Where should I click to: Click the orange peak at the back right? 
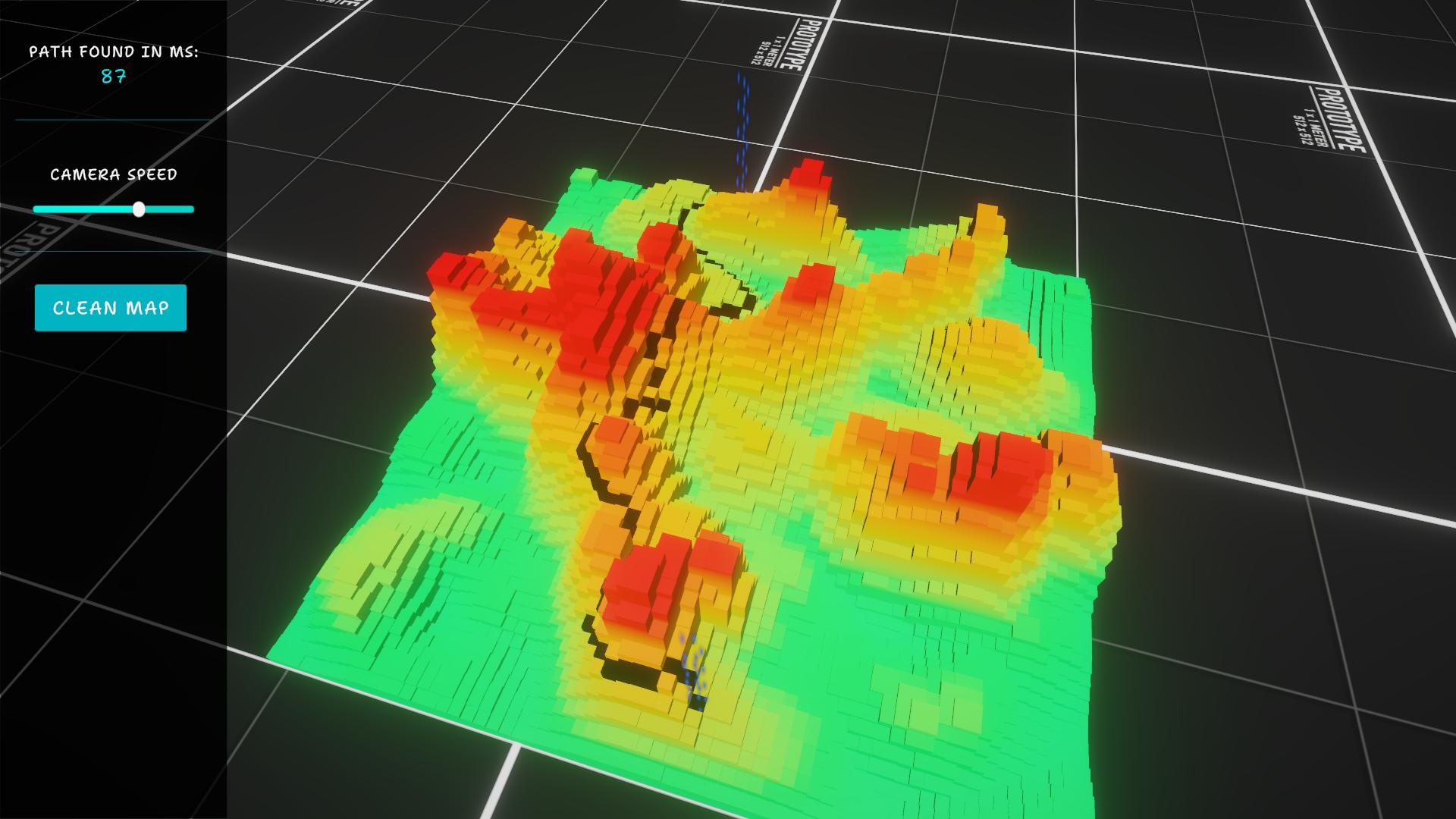click(986, 221)
